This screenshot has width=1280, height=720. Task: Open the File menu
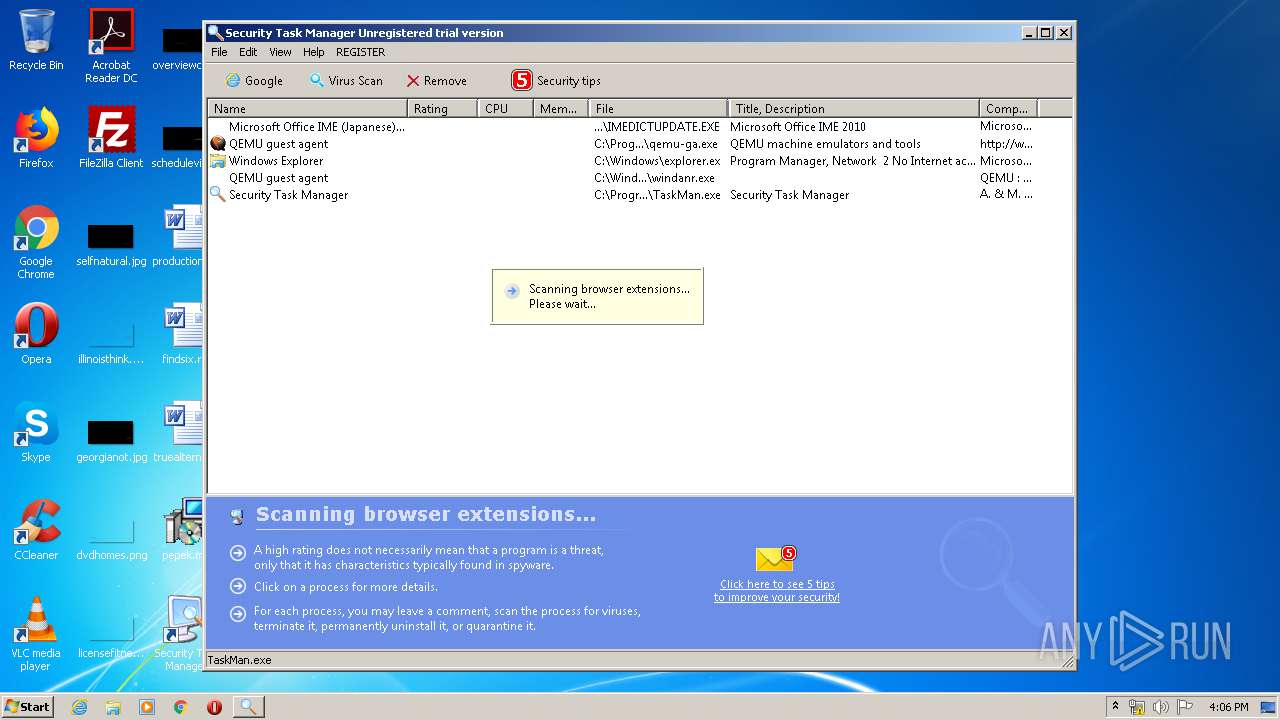click(219, 52)
